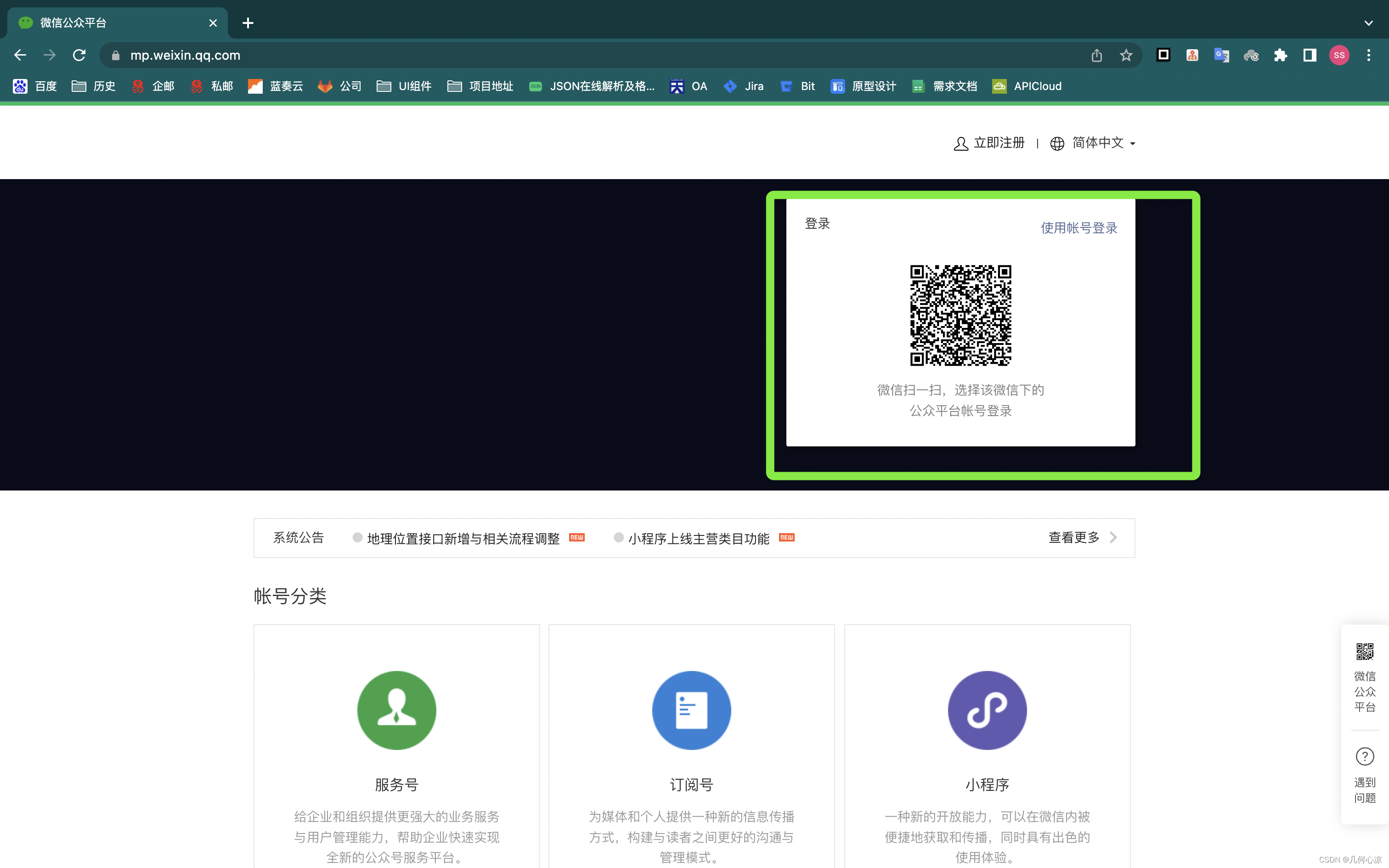Toggle the browser side panel icon
Image resolution: width=1389 pixels, height=868 pixels.
click(x=1310, y=55)
